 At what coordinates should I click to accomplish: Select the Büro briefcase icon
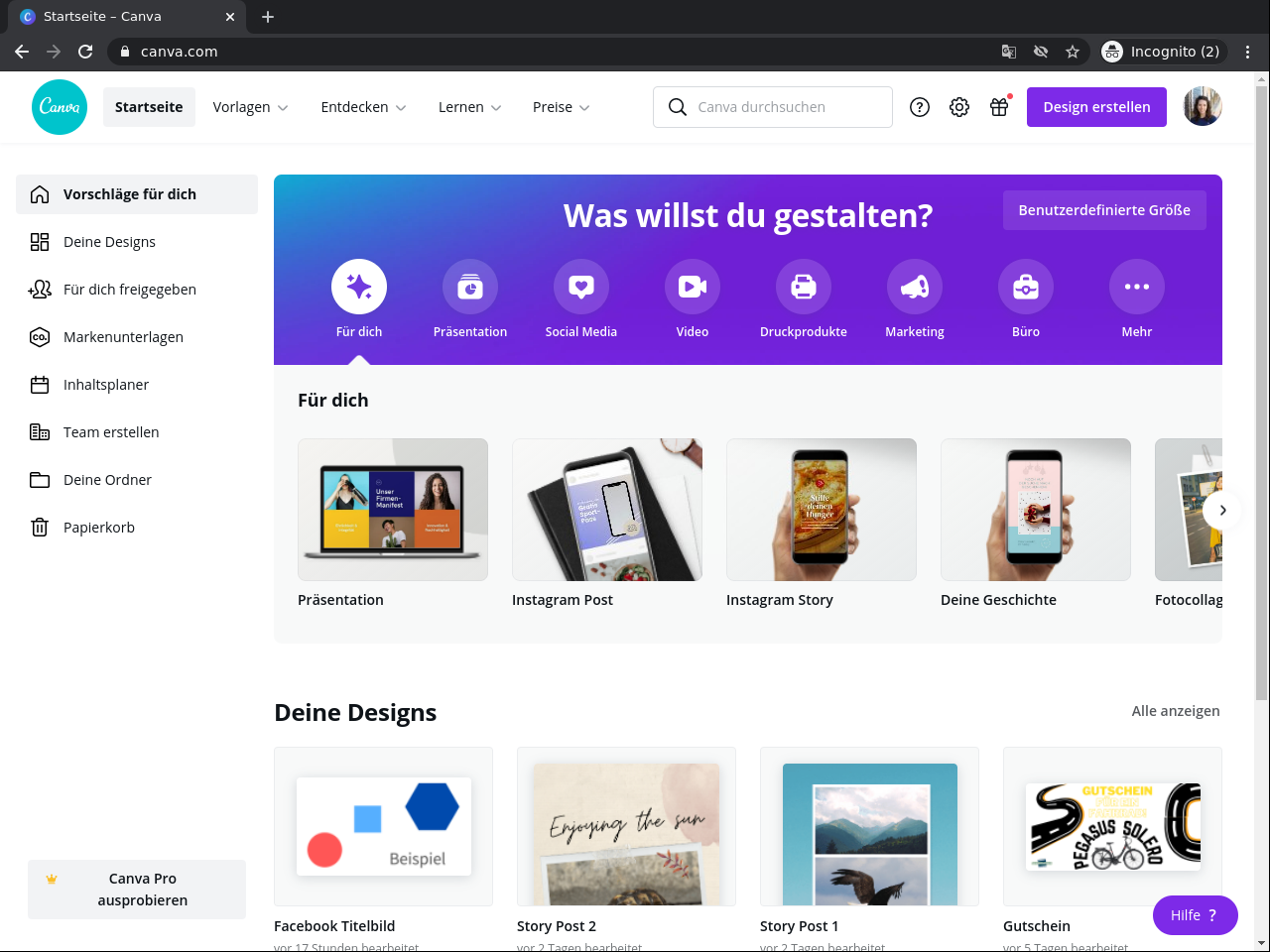(x=1026, y=287)
